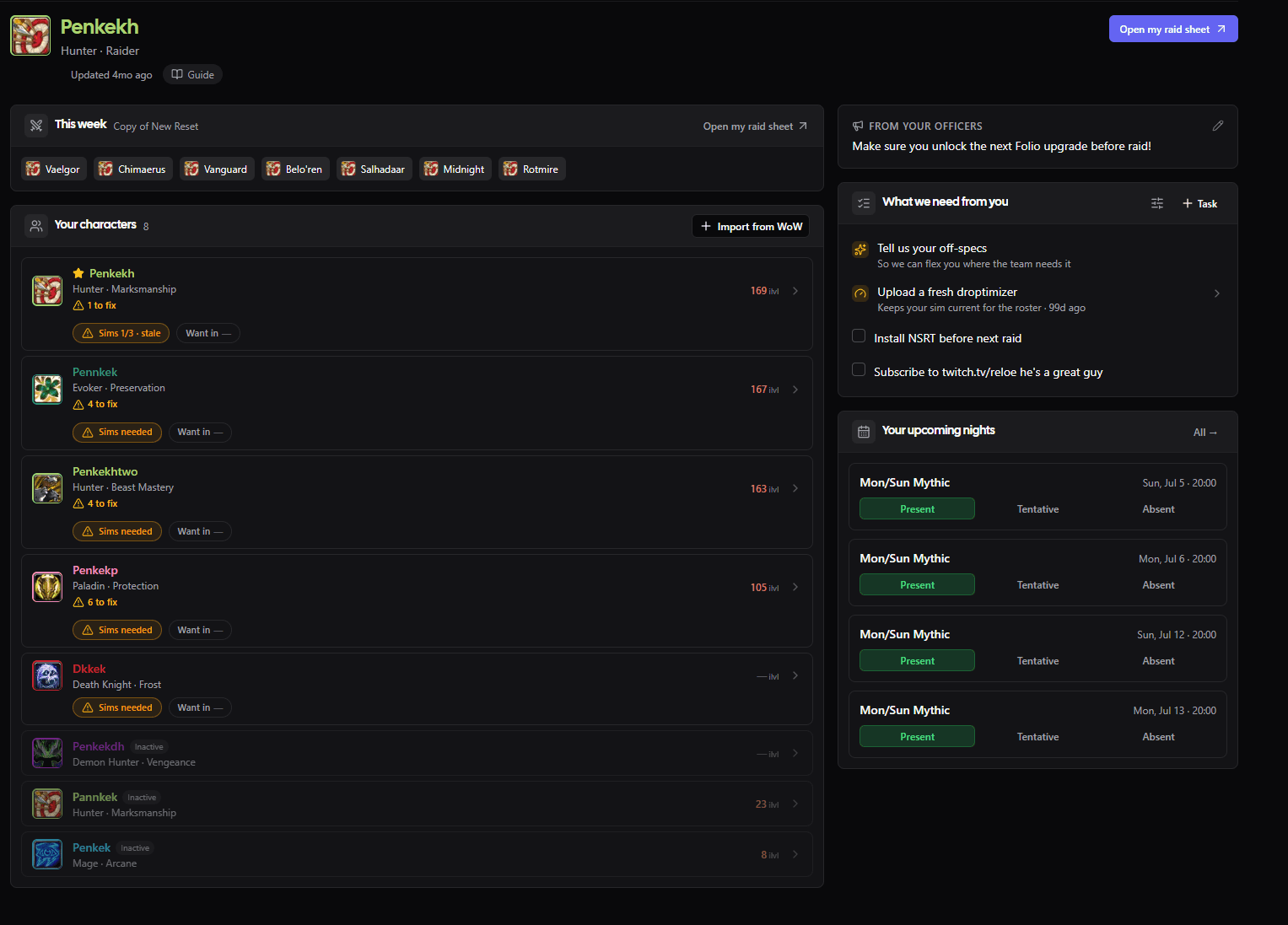Click Pannkek inactive Hunter portrait
The image size is (1288, 925).
pos(47,804)
